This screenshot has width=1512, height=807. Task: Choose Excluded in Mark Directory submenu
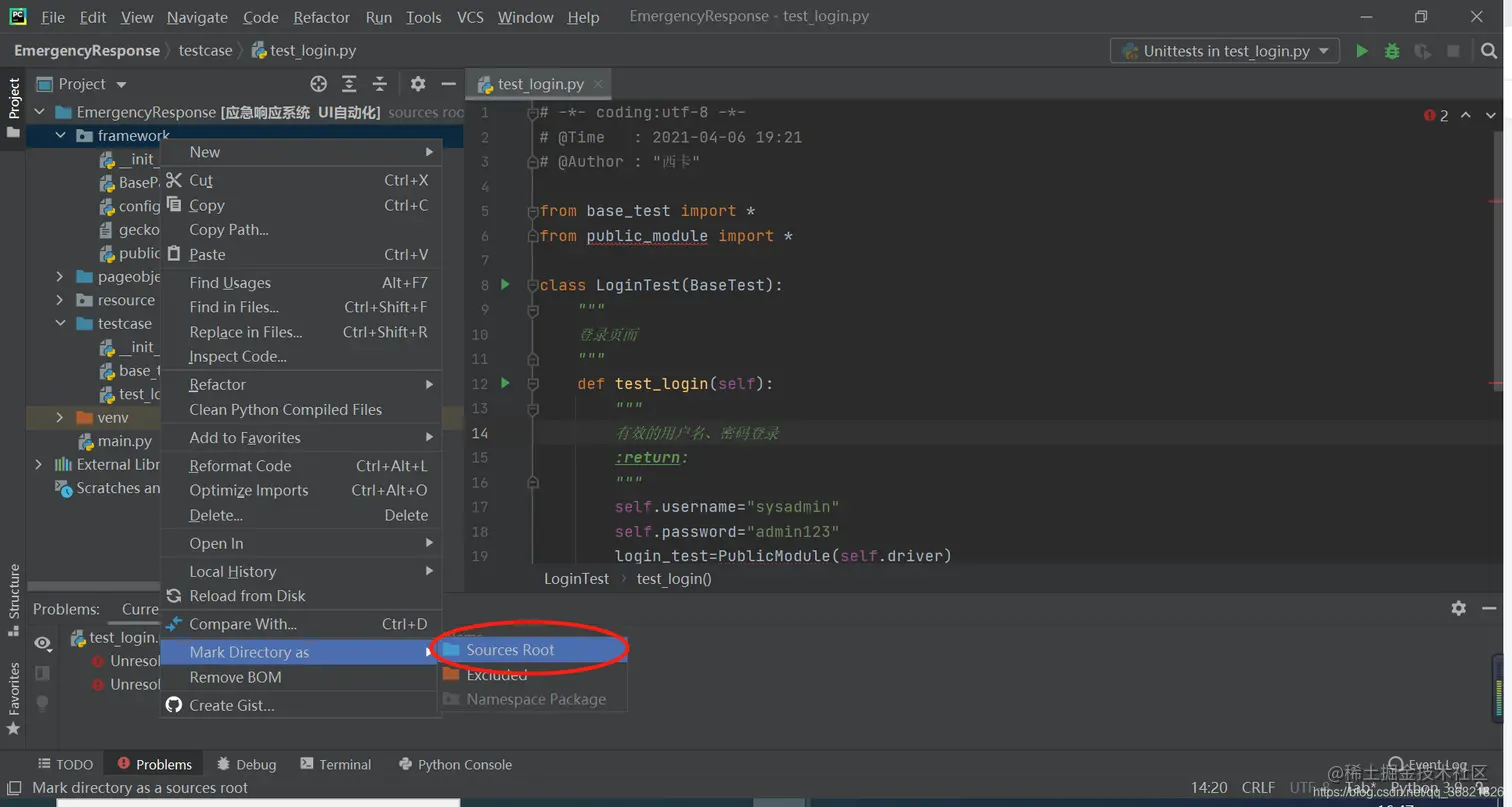533,675
